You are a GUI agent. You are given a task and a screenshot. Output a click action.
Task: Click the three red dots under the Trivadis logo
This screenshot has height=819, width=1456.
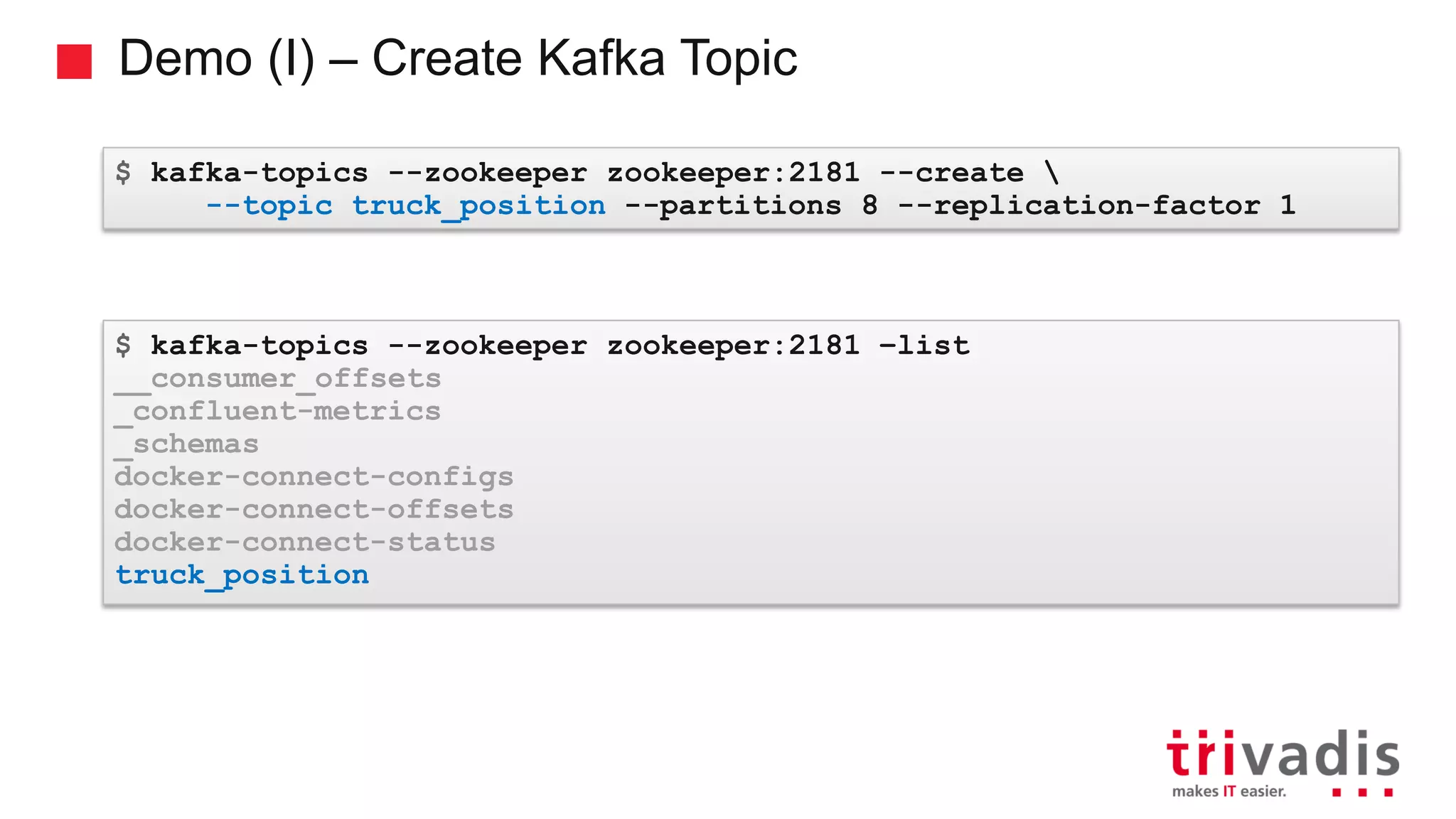(1362, 791)
